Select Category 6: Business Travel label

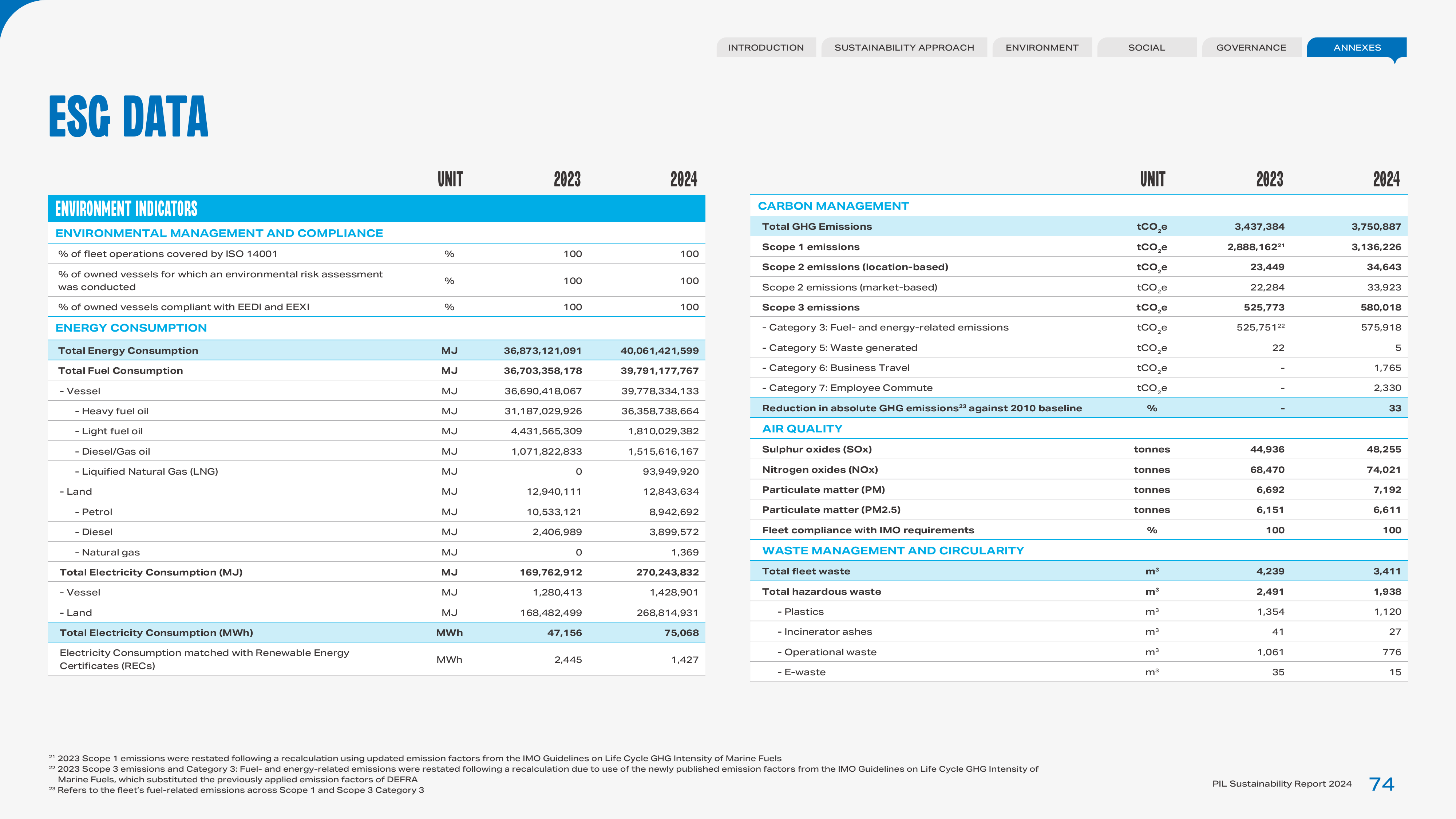click(x=836, y=368)
